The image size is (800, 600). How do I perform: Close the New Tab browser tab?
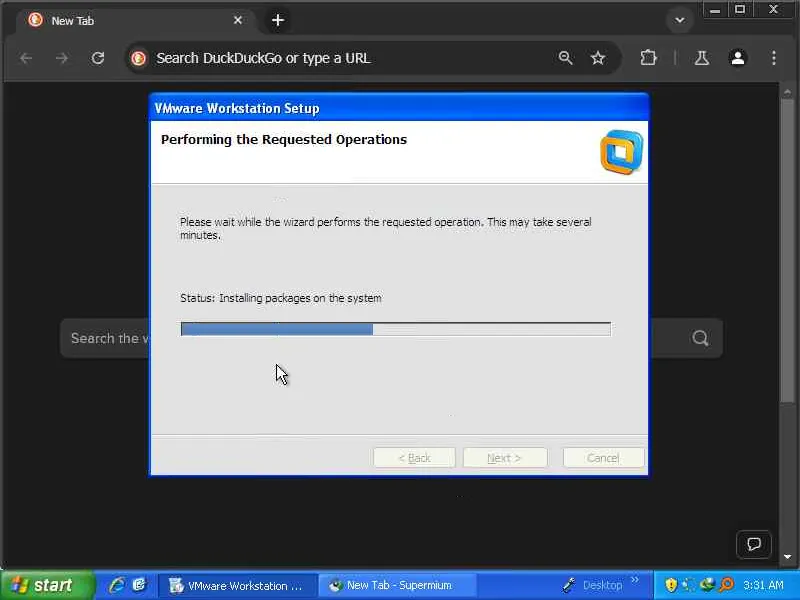tap(238, 20)
